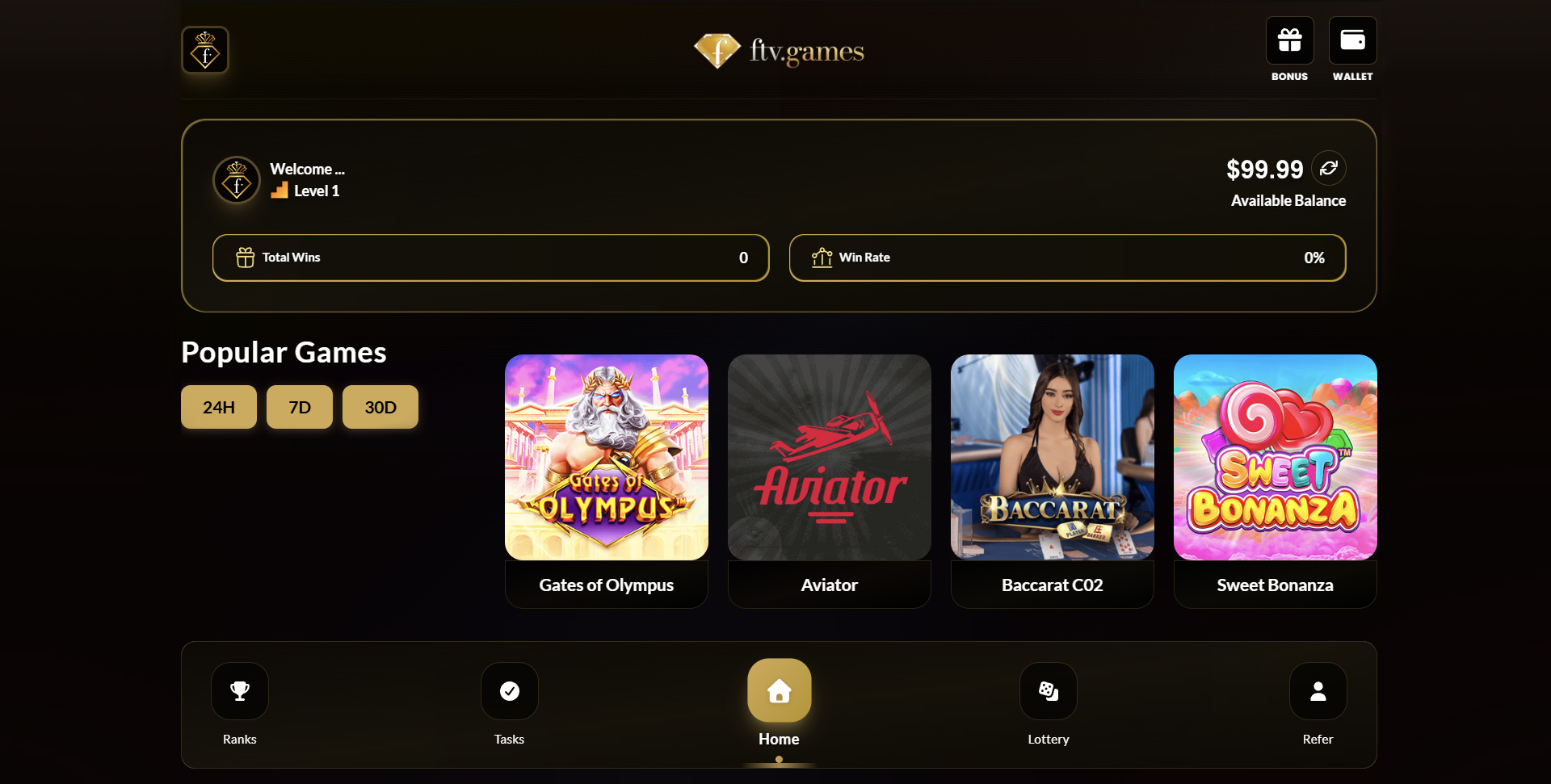Open the Lottery dice icon
This screenshot has height=784, width=1551.
[1049, 691]
